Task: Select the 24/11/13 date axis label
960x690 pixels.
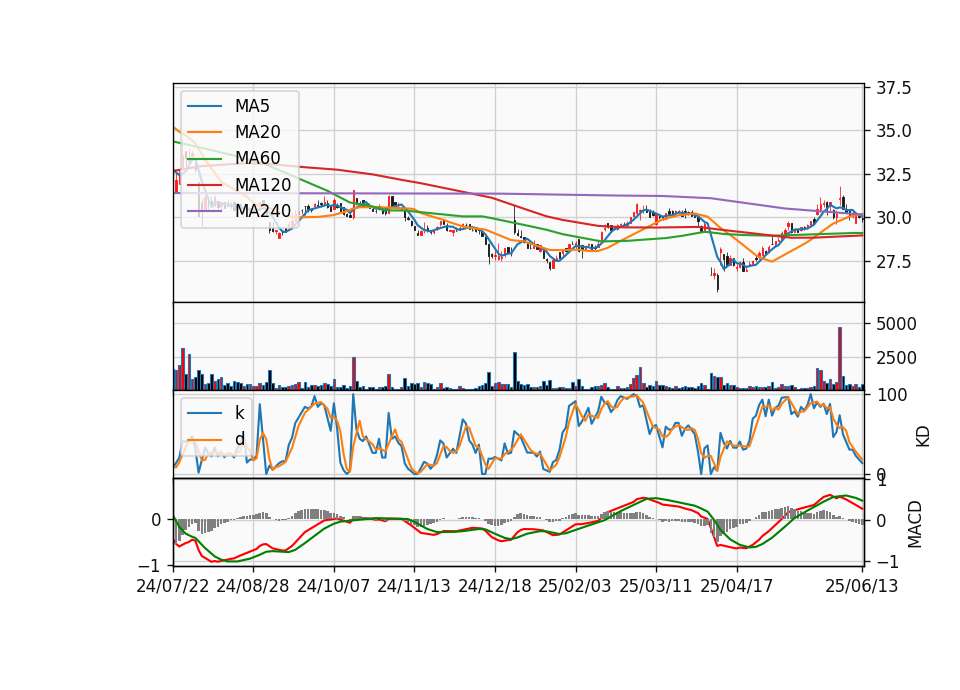Action: 414,586
